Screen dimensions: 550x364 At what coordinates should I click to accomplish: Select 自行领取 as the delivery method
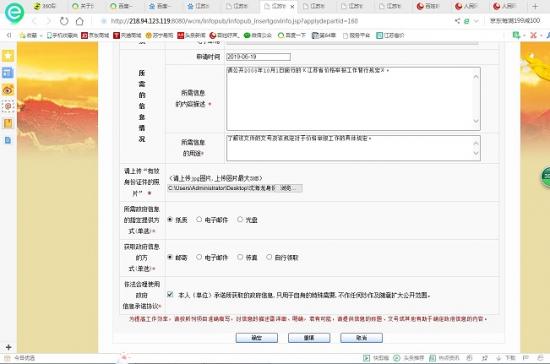pos(269,257)
